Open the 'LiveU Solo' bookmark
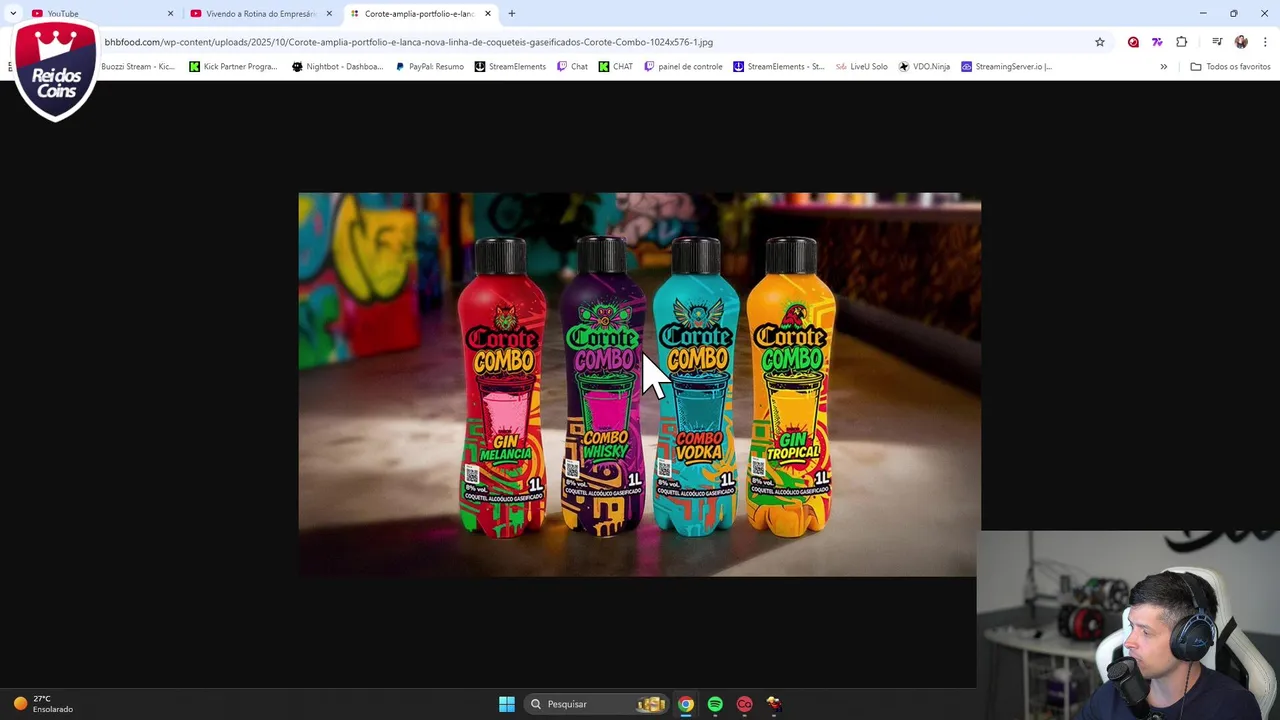Screen dimensions: 1280x720 (861, 66)
